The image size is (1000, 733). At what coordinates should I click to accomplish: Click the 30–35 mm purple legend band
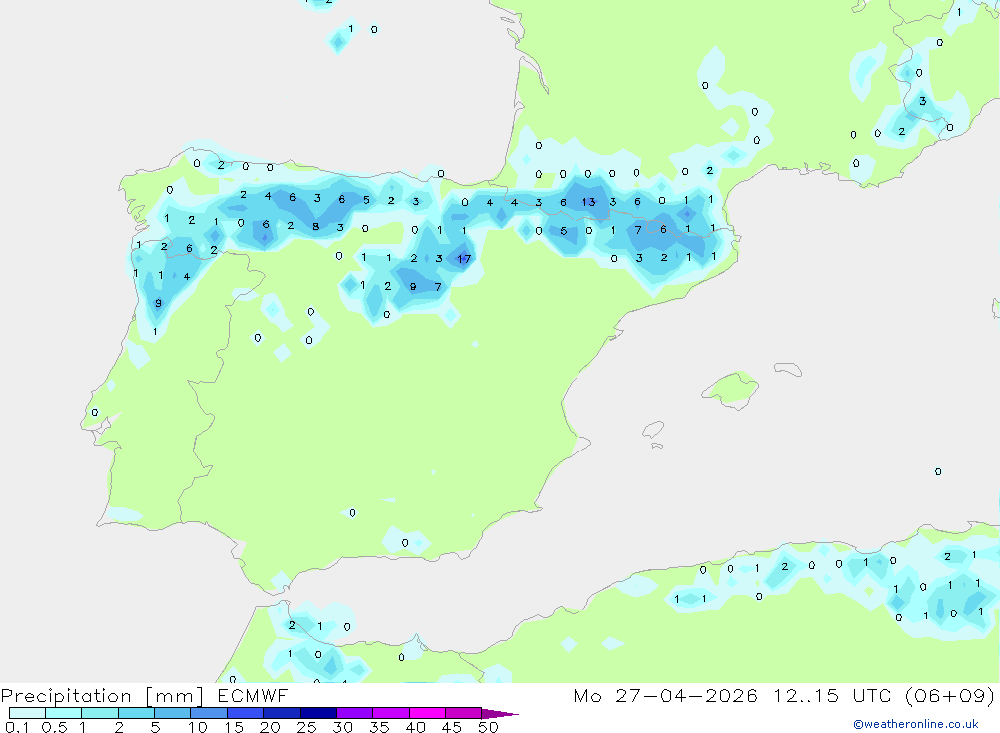[354, 713]
